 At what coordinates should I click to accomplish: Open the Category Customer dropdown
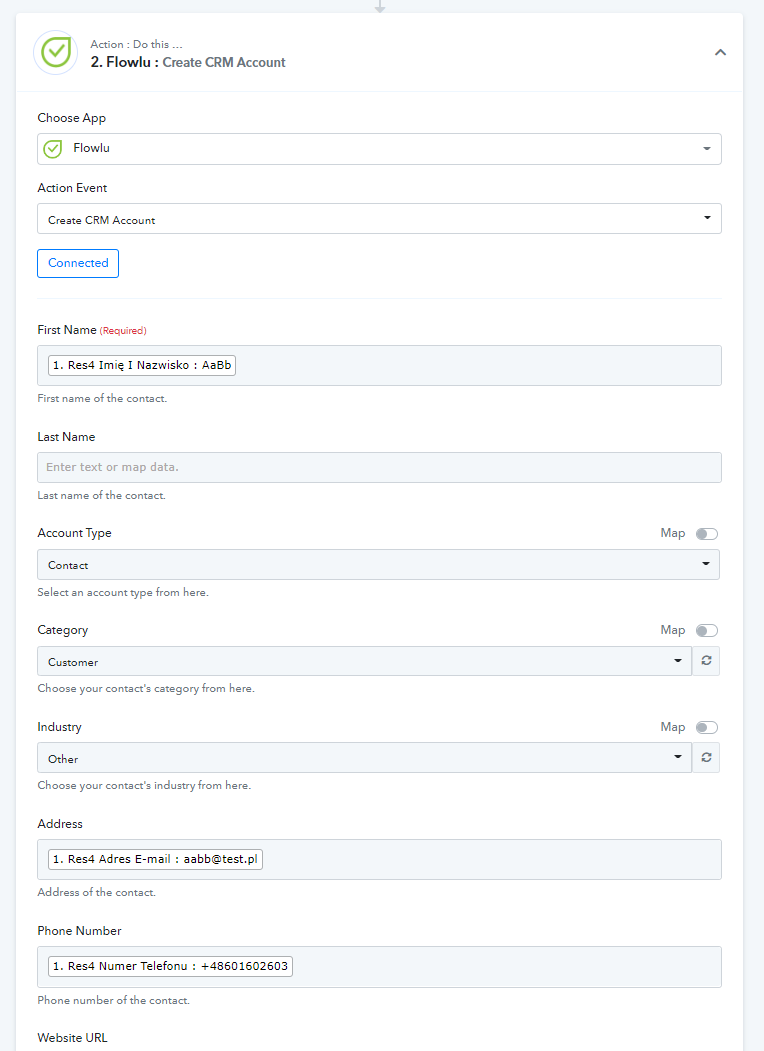click(365, 661)
